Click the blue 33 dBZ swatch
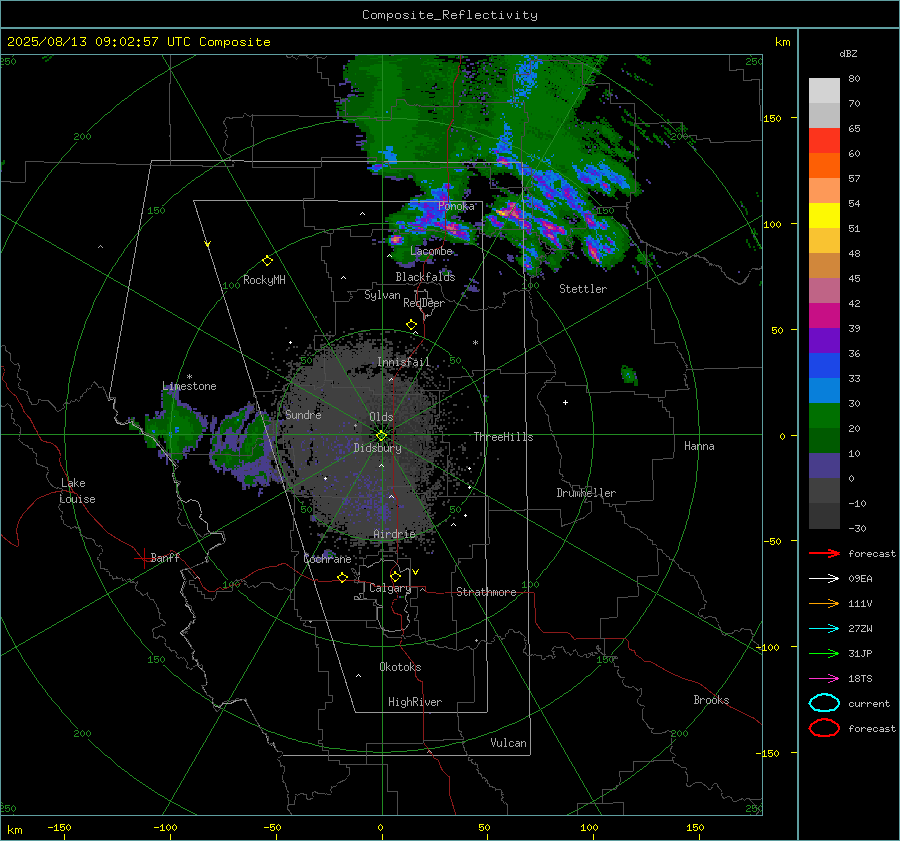This screenshot has height=841, width=900. (824, 365)
